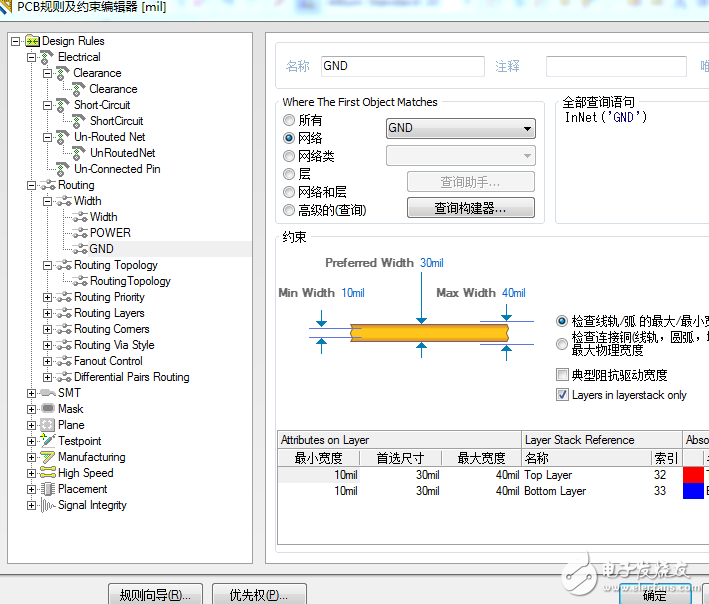Select the 网络 (Net) radio button
The image size is (709, 604).
pos(288,138)
